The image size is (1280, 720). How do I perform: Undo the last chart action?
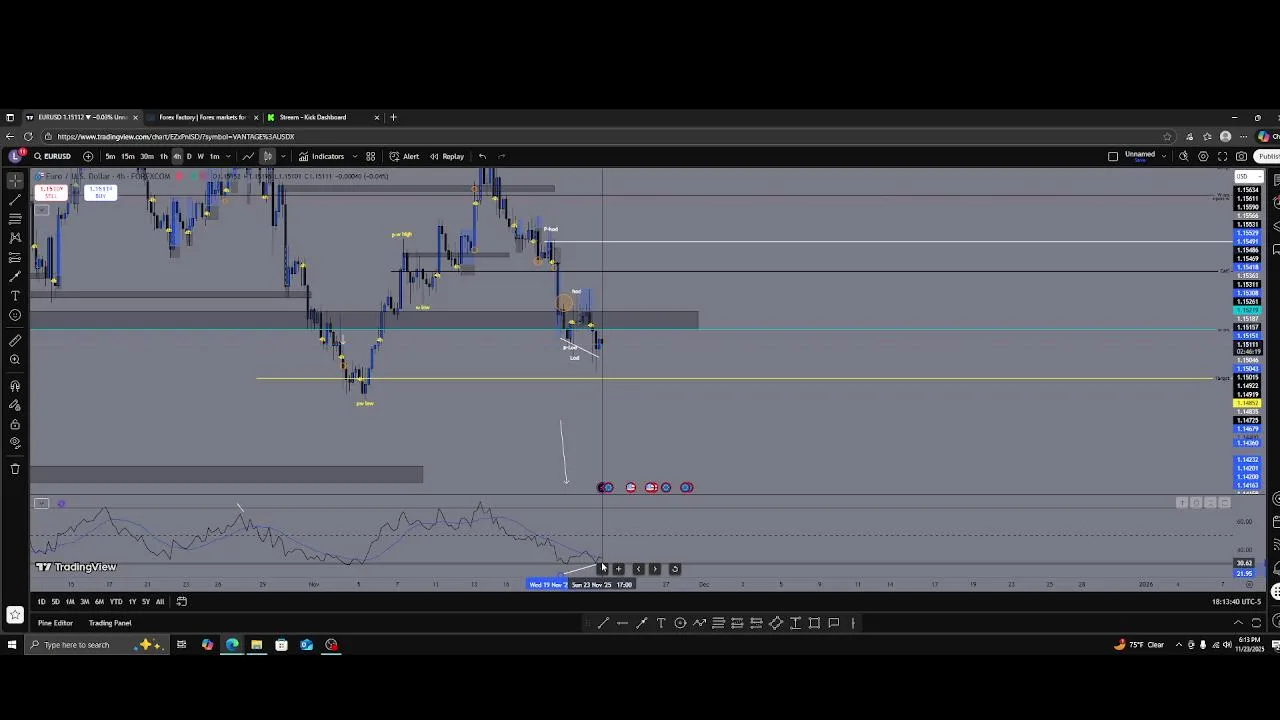coord(482,156)
